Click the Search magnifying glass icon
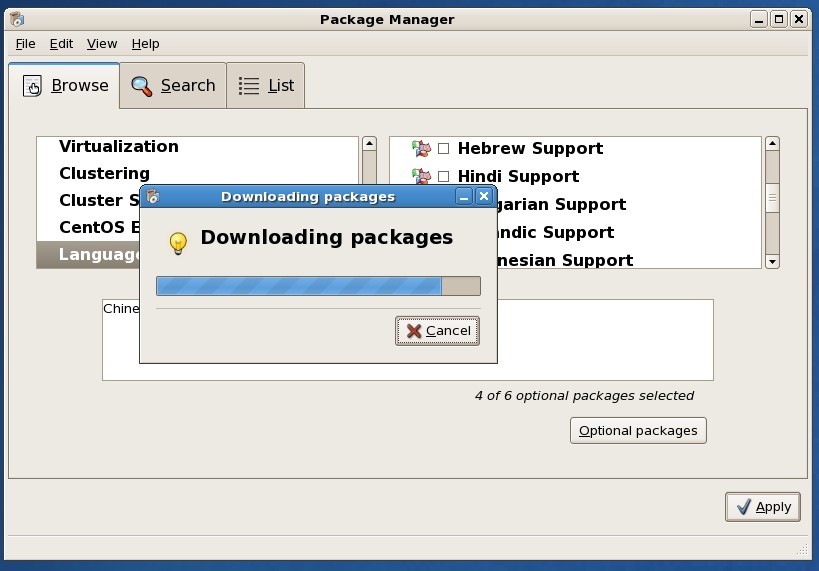 pyautogui.click(x=141, y=86)
